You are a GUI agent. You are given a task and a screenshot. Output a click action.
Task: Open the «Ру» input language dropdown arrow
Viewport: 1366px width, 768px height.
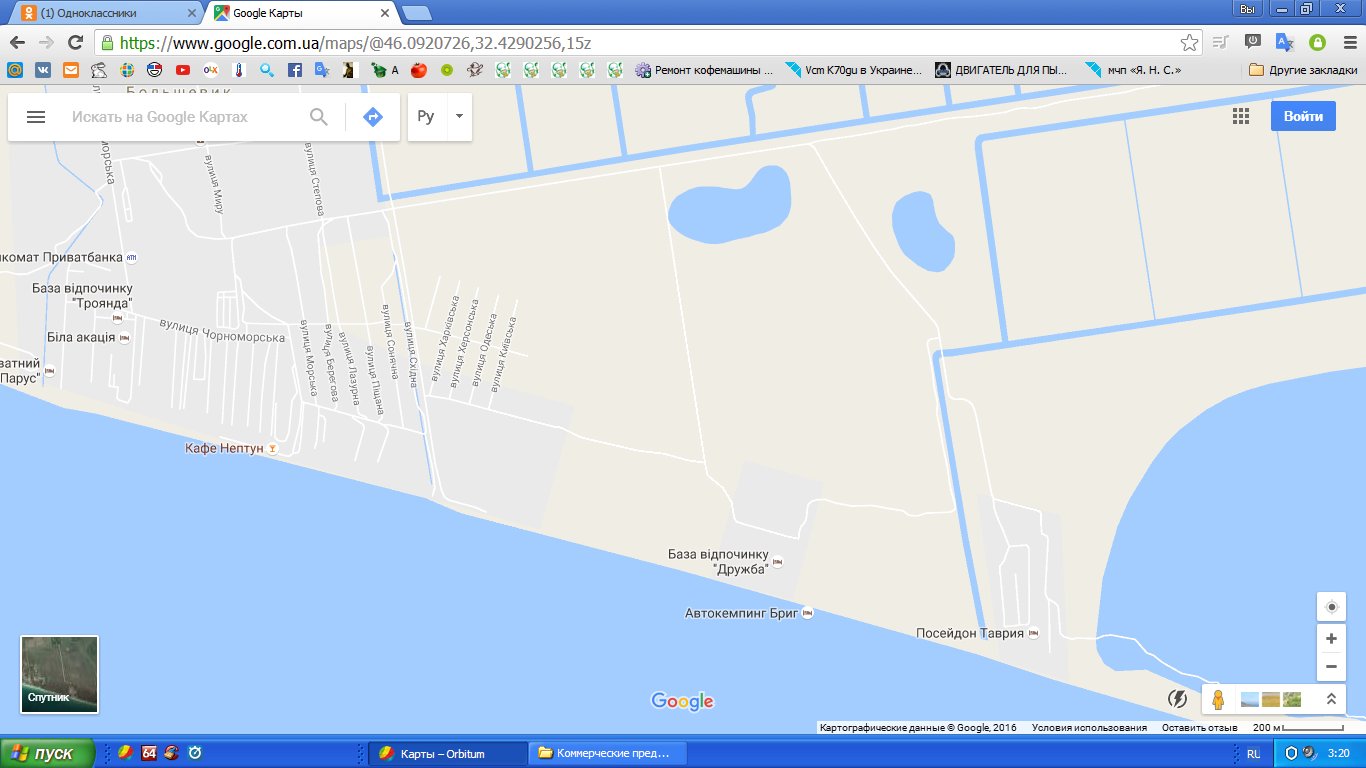click(459, 117)
